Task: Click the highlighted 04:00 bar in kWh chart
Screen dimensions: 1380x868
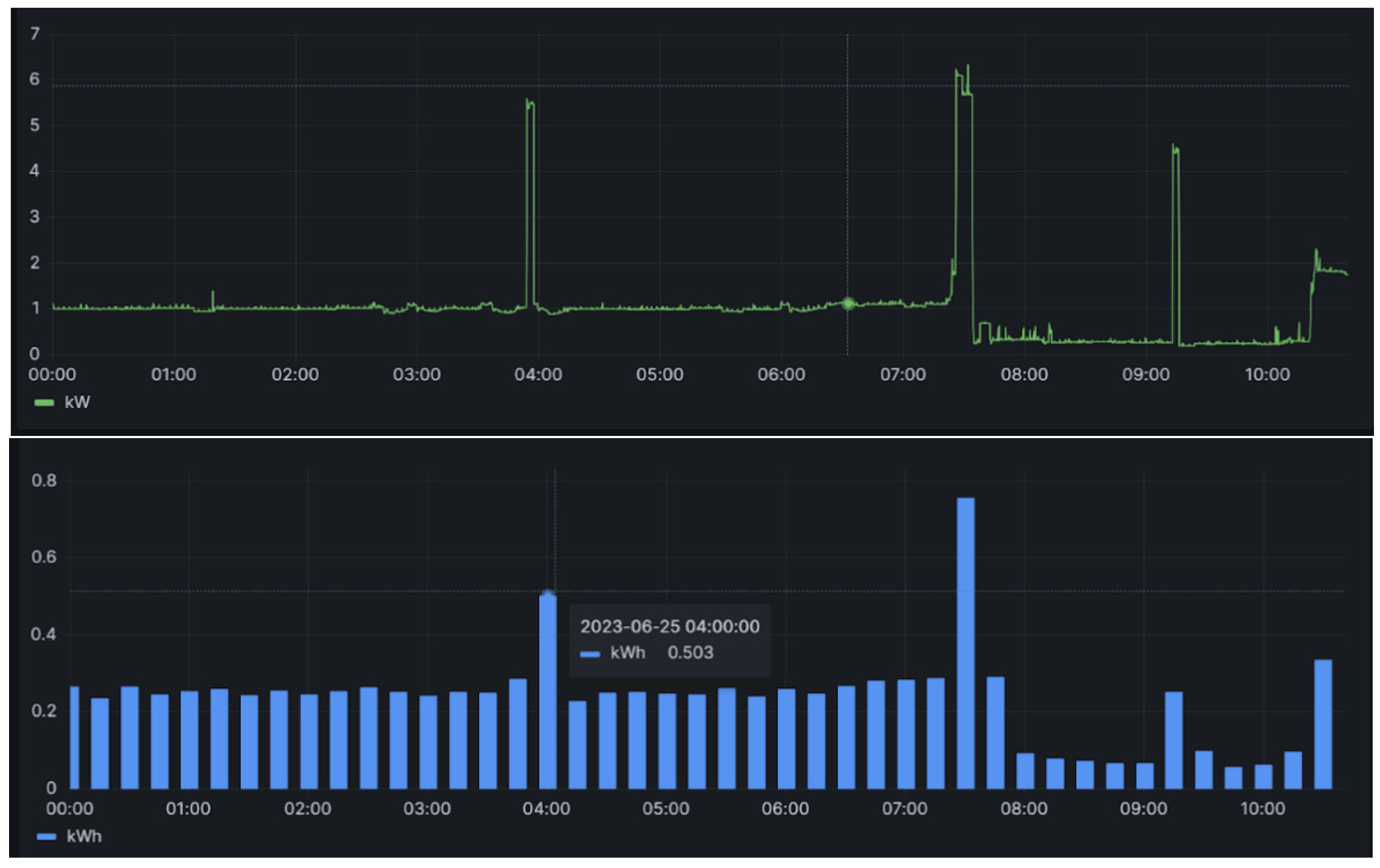Action: (x=548, y=691)
